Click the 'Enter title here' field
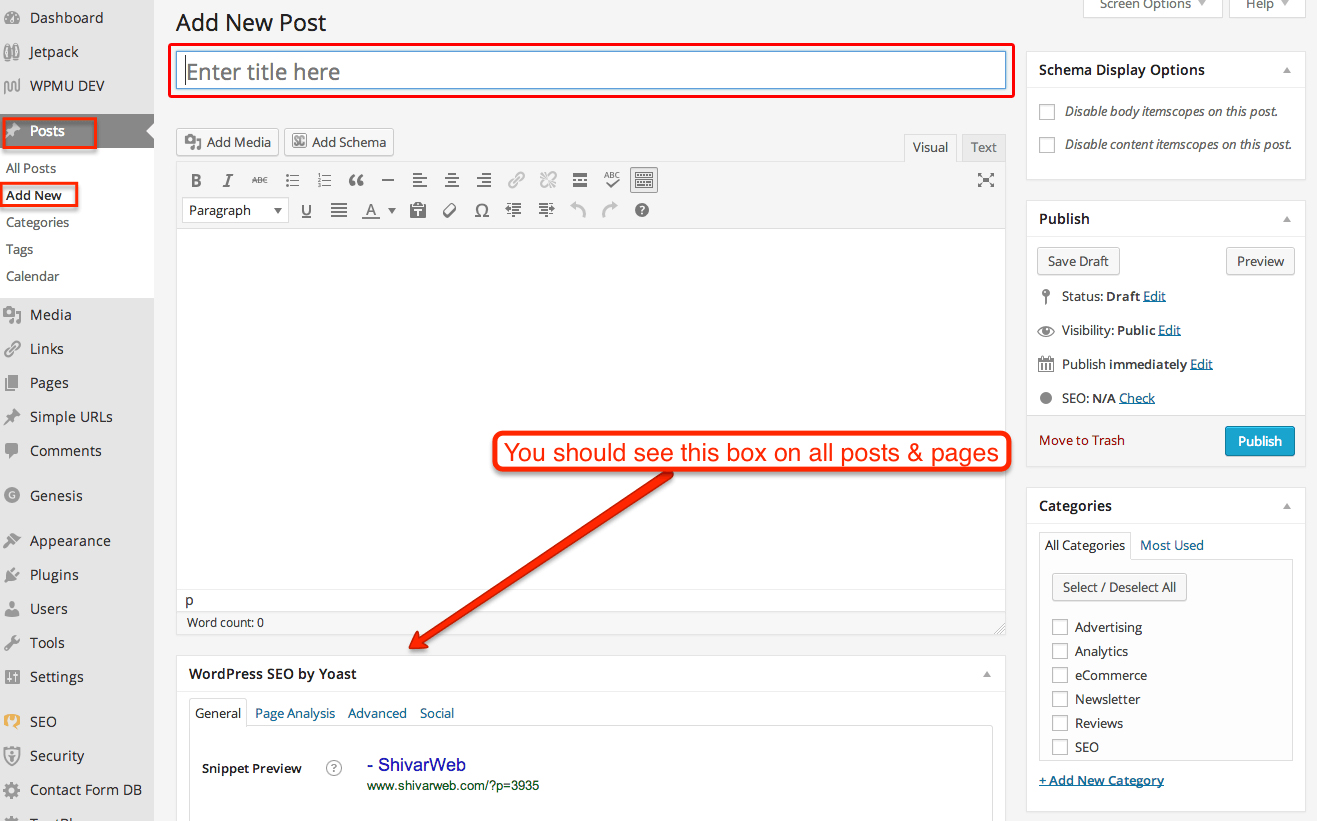Screen dimensions: 1317x821 pyautogui.click(x=591, y=71)
